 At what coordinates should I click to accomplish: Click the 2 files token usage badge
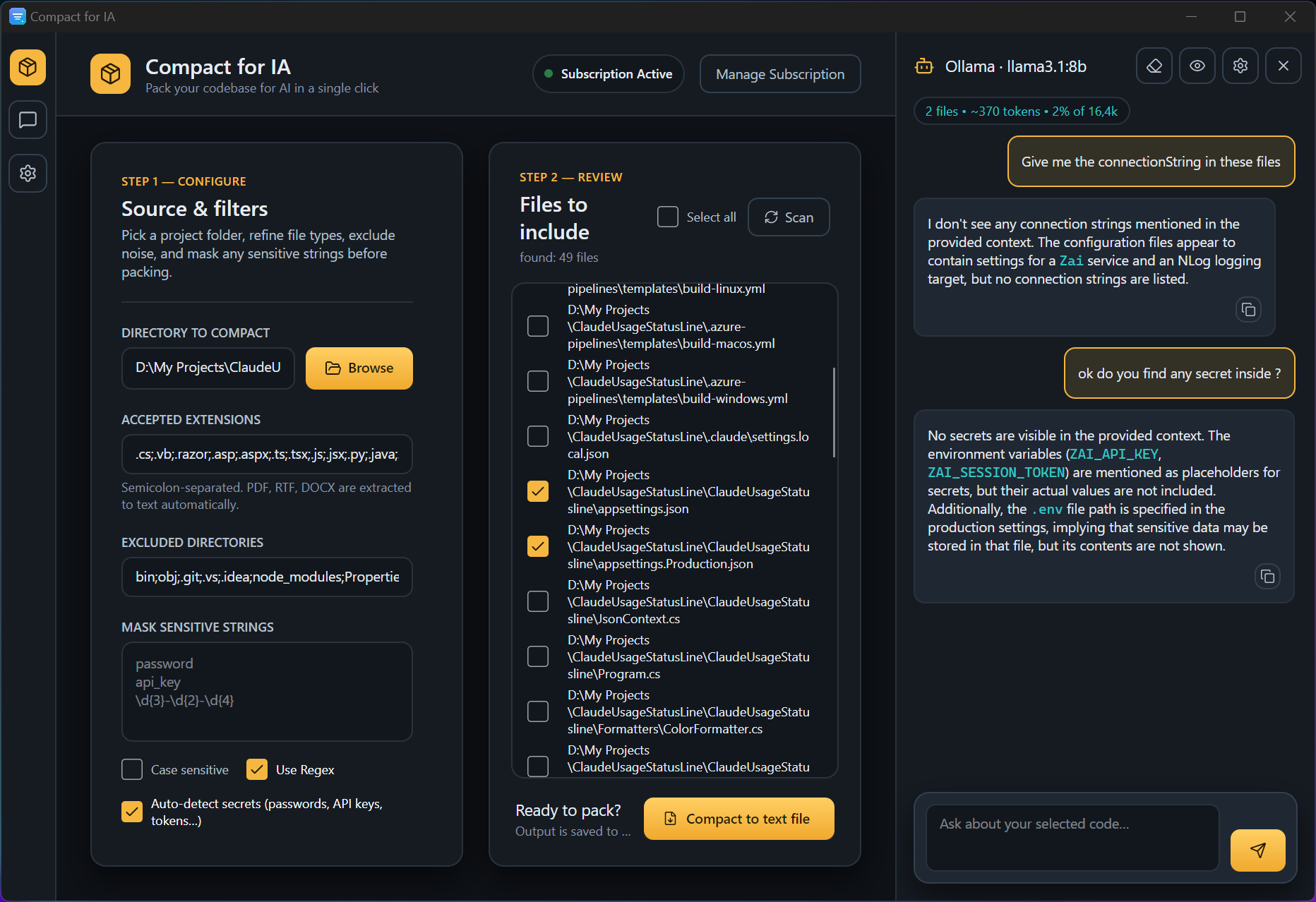1022,111
